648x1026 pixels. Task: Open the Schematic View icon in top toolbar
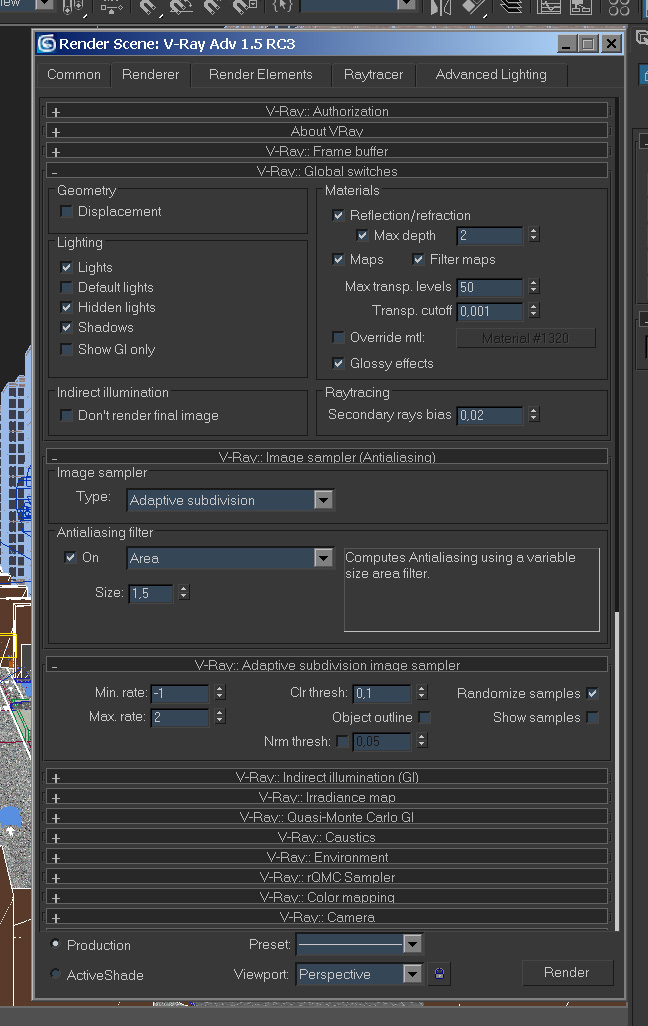[581, 7]
